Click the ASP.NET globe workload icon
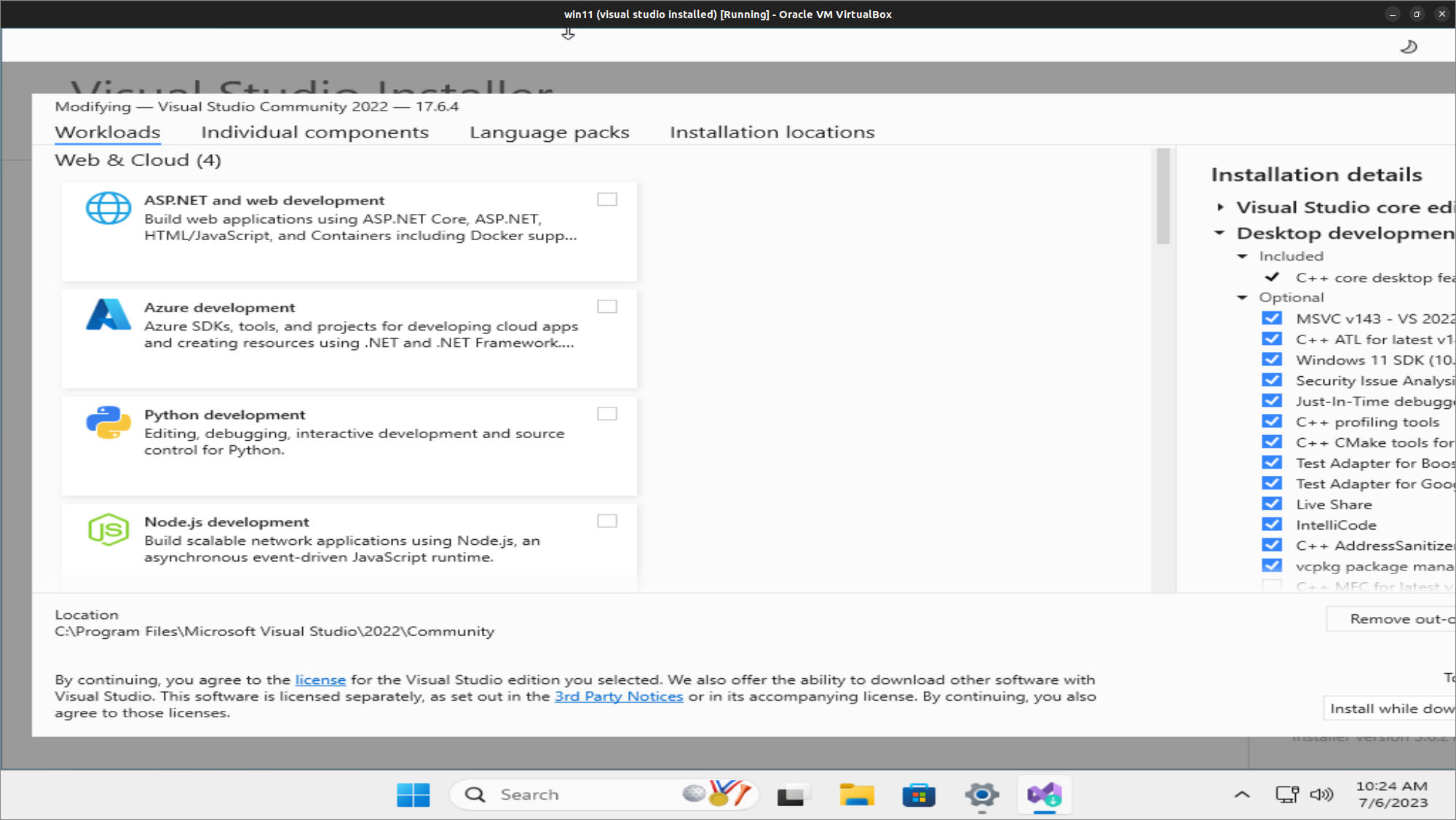The width and height of the screenshot is (1456, 820). click(108, 209)
